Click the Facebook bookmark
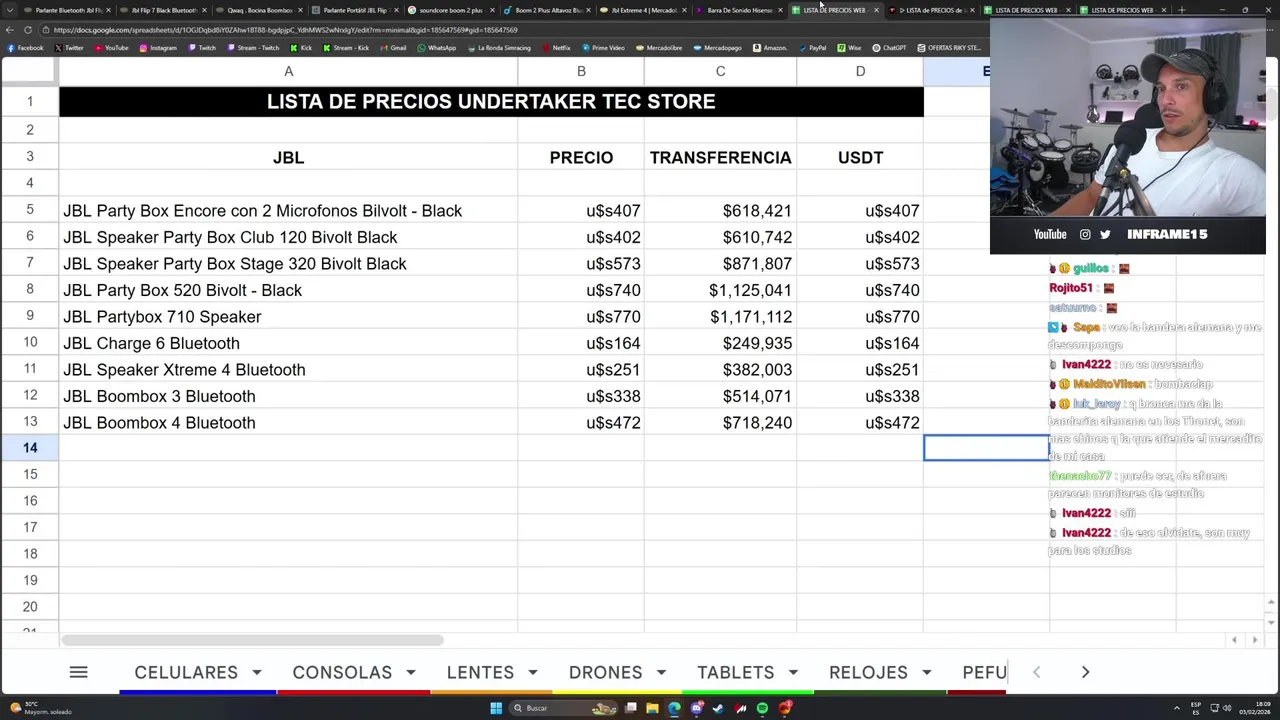Screen dimensions: 1280x720 pos(26,48)
